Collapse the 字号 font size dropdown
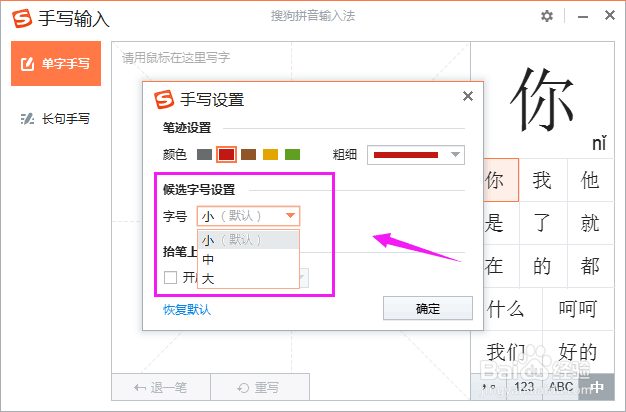 pos(248,216)
